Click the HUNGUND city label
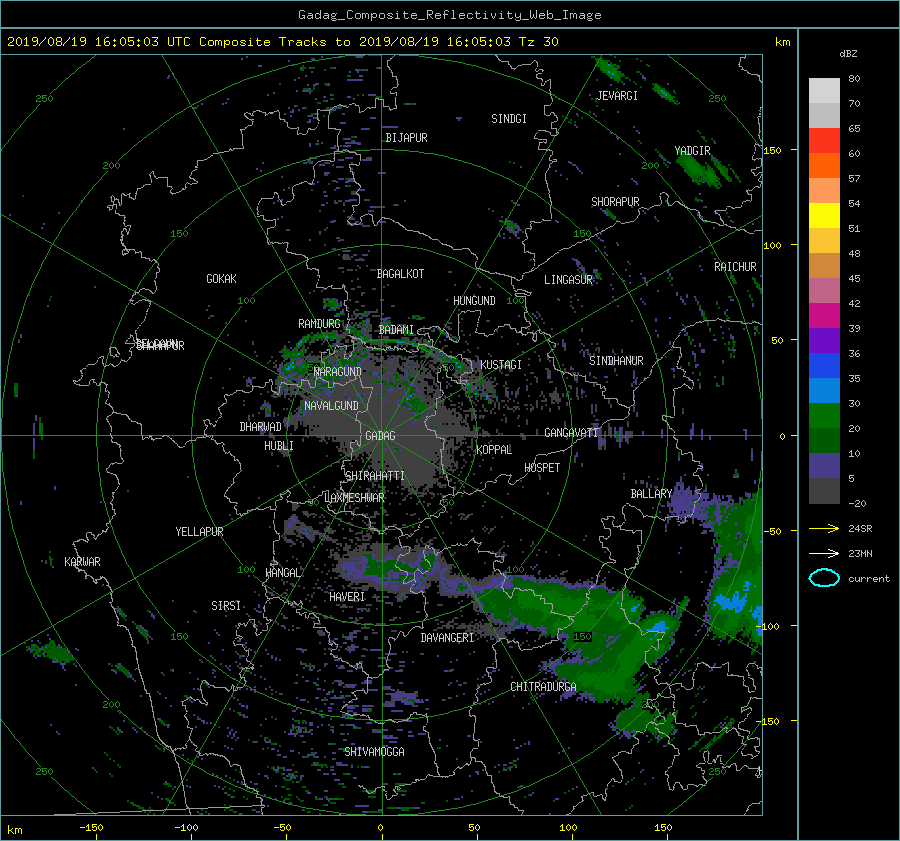Image resolution: width=900 pixels, height=841 pixels. pyautogui.click(x=474, y=301)
